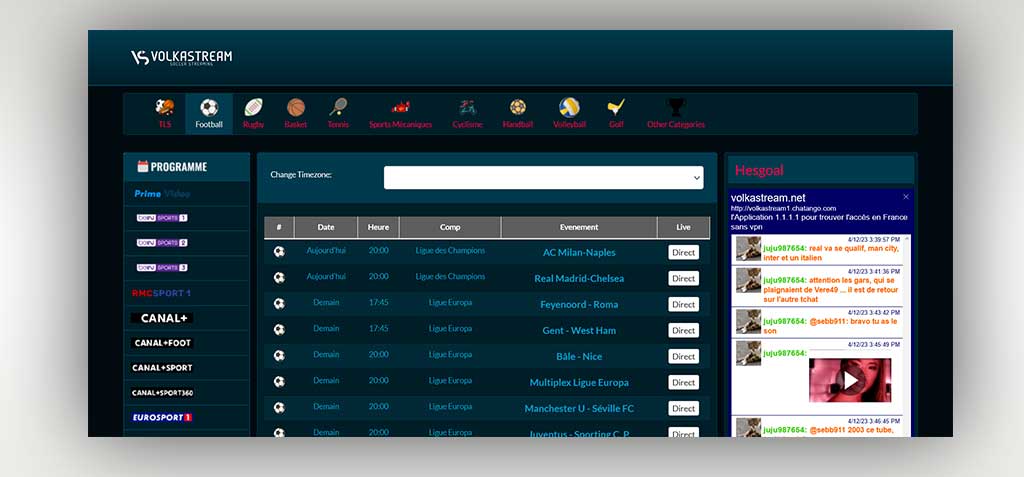The image size is (1024, 477).
Task: Open the Handball category
Action: tap(518, 113)
